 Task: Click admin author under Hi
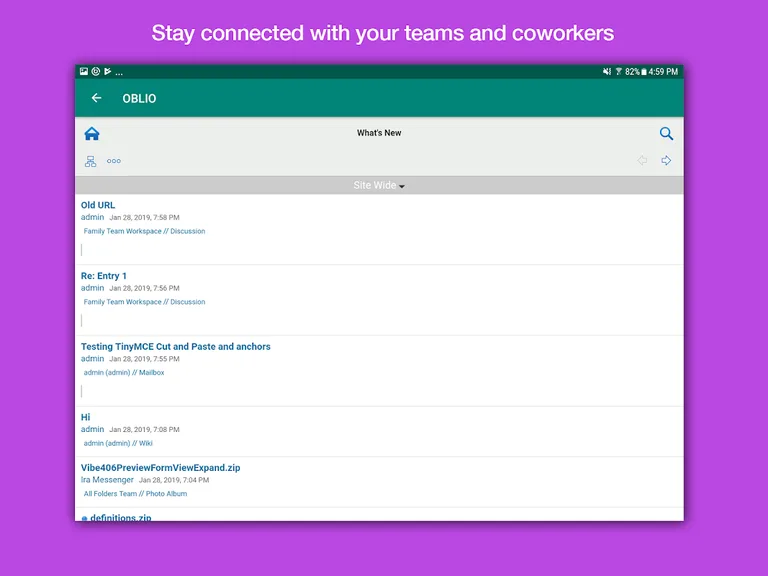point(93,429)
